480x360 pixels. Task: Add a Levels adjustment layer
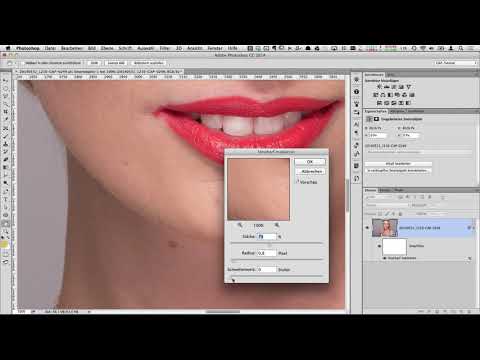click(x=387, y=87)
